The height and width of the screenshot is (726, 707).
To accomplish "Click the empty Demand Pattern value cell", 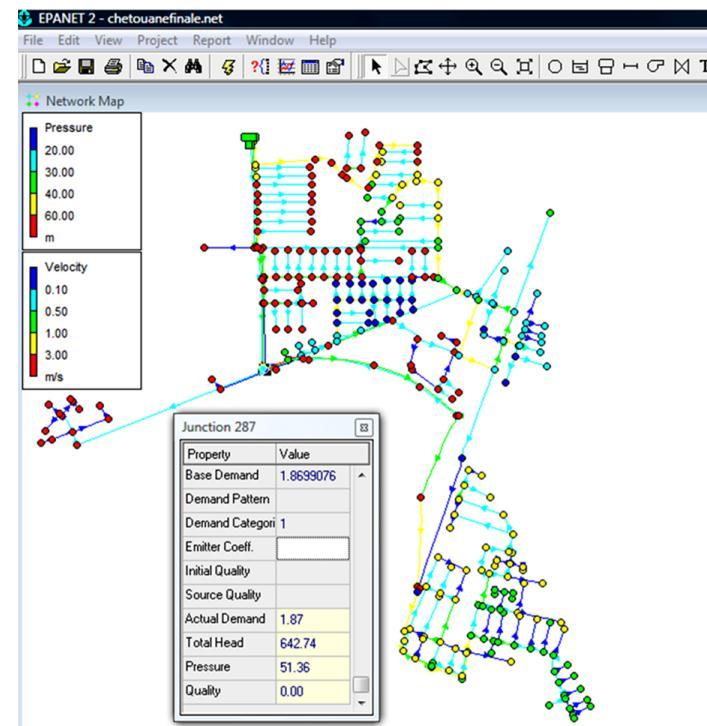I will pyautogui.click(x=313, y=500).
